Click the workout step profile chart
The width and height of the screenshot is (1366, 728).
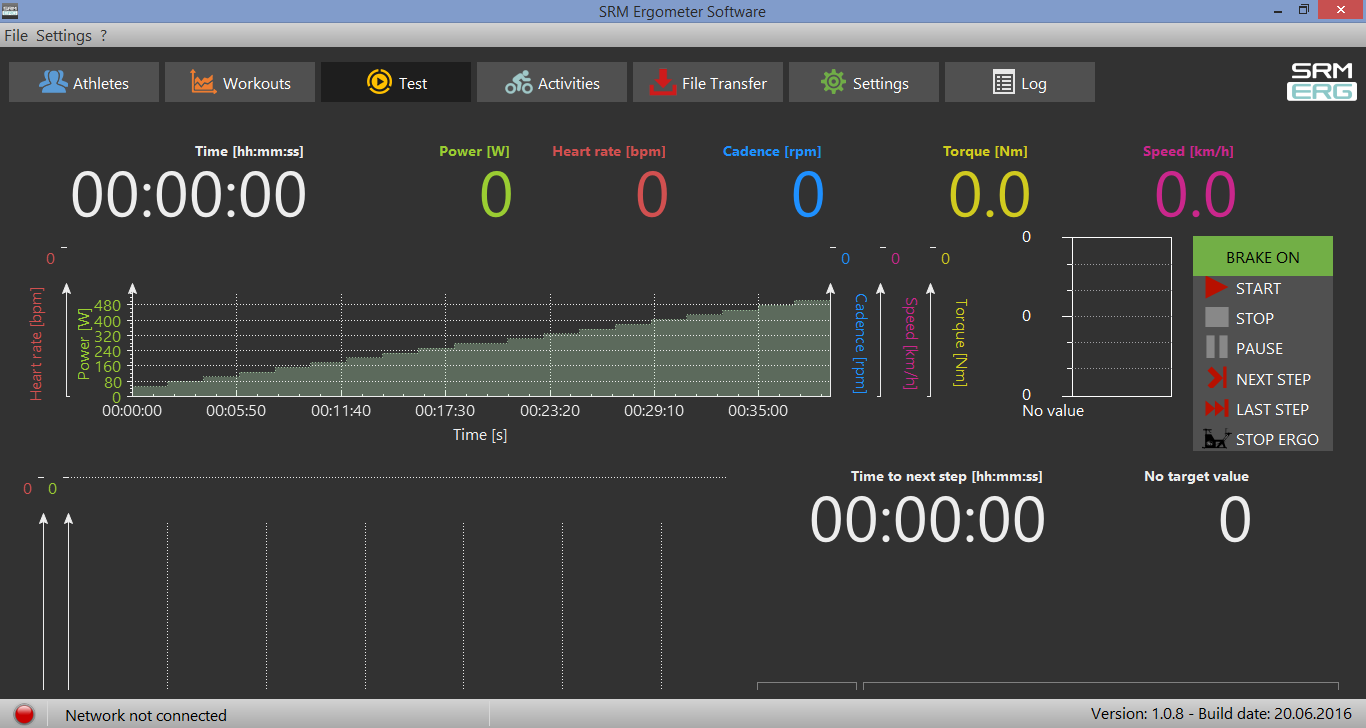click(x=481, y=347)
